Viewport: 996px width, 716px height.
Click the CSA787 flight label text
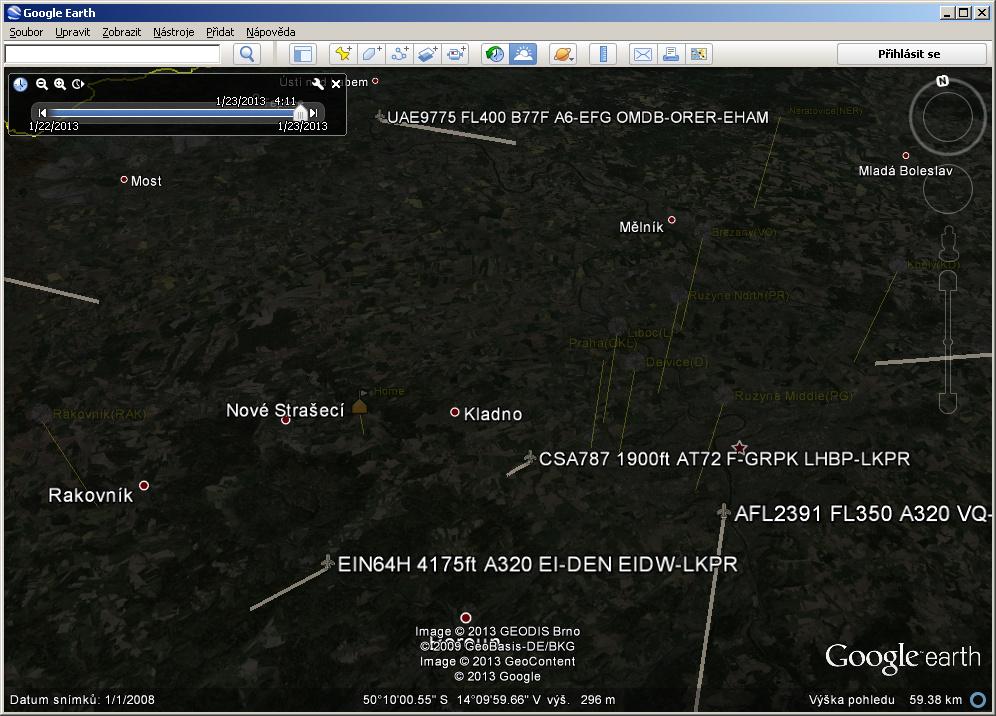click(x=724, y=459)
